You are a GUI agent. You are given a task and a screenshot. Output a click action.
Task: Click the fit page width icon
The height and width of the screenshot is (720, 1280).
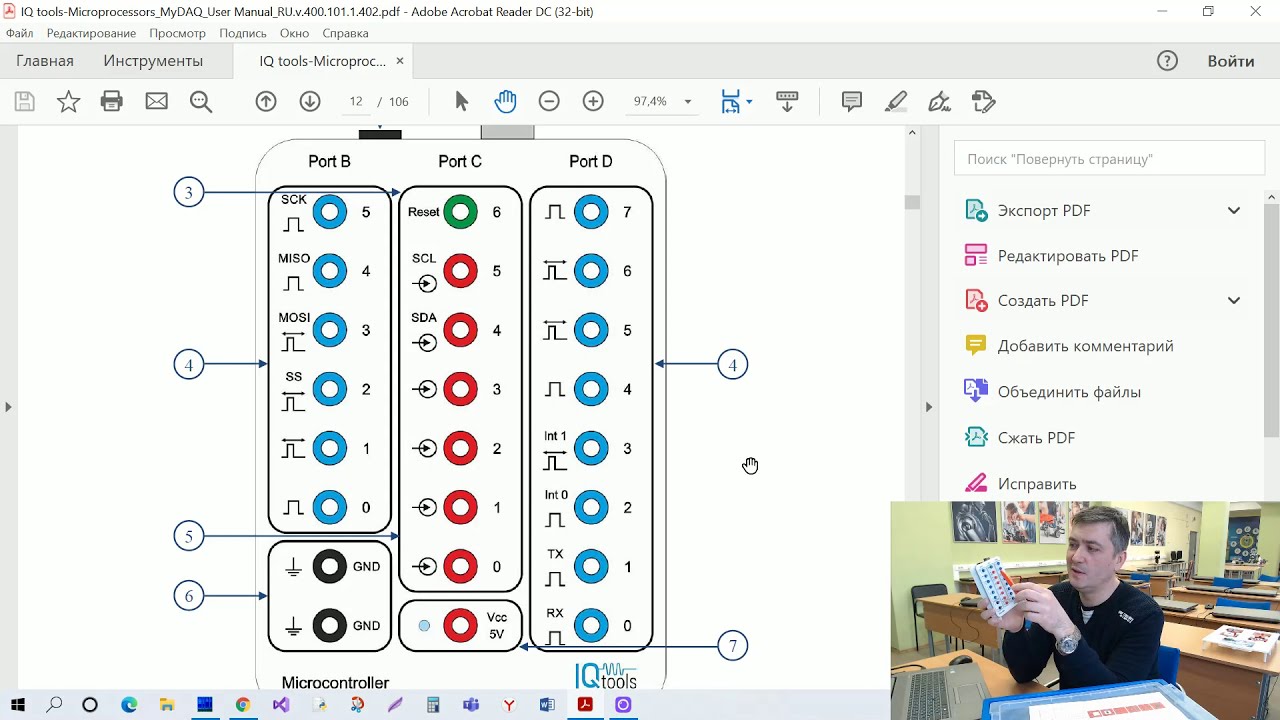click(x=731, y=101)
